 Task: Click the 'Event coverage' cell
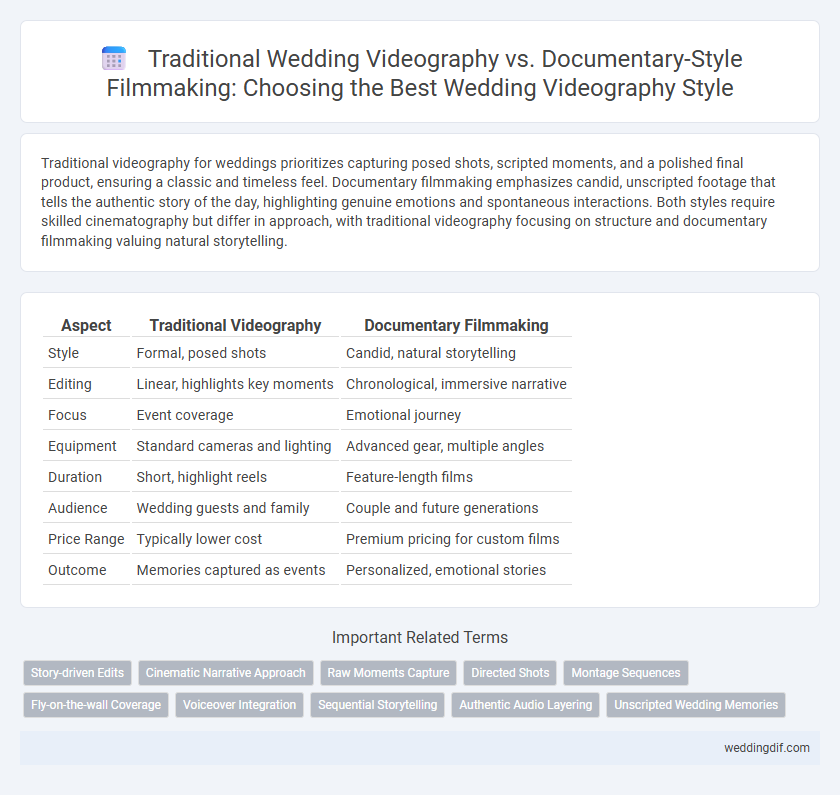235,415
